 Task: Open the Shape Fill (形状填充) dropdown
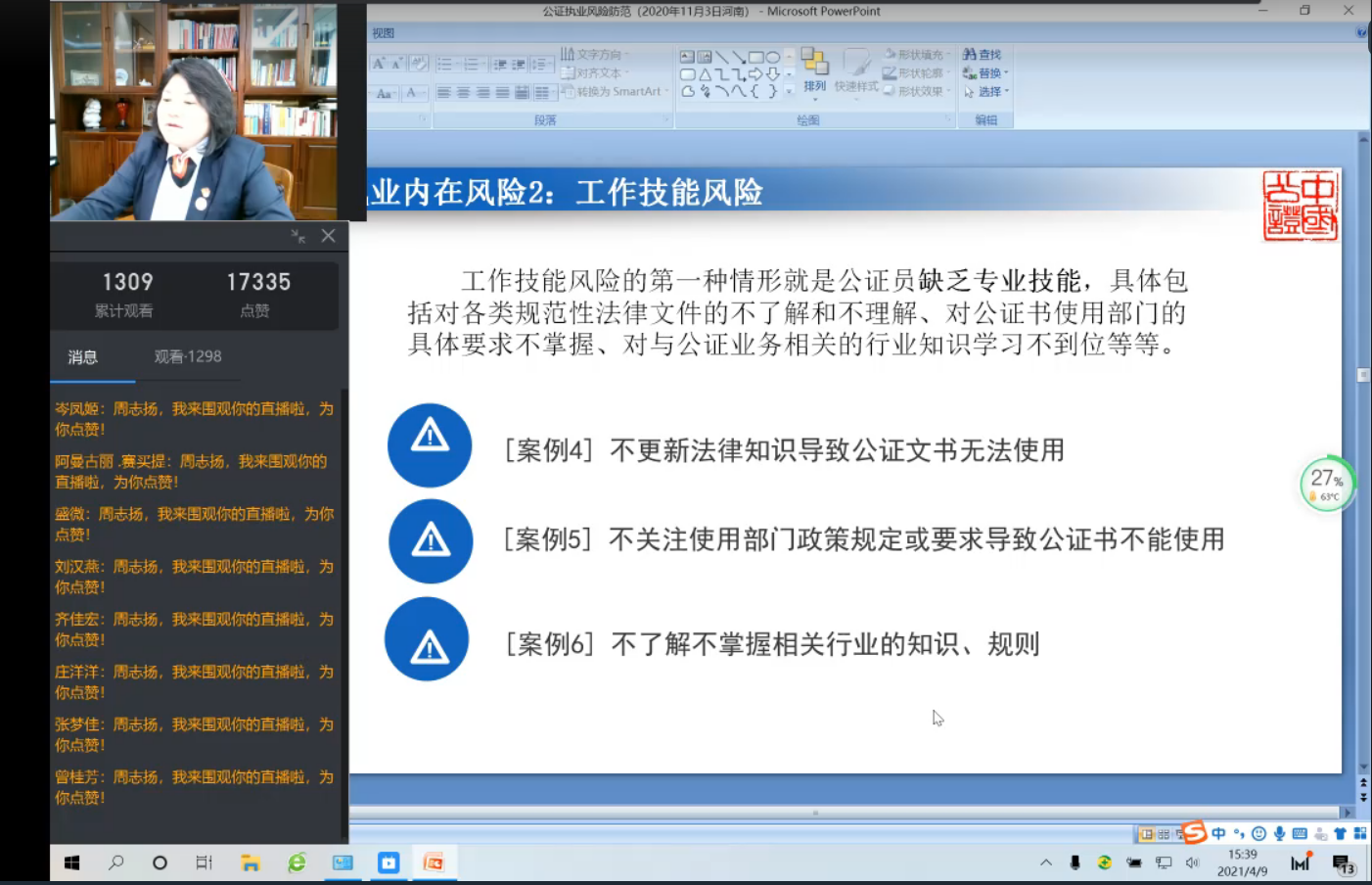click(x=916, y=55)
